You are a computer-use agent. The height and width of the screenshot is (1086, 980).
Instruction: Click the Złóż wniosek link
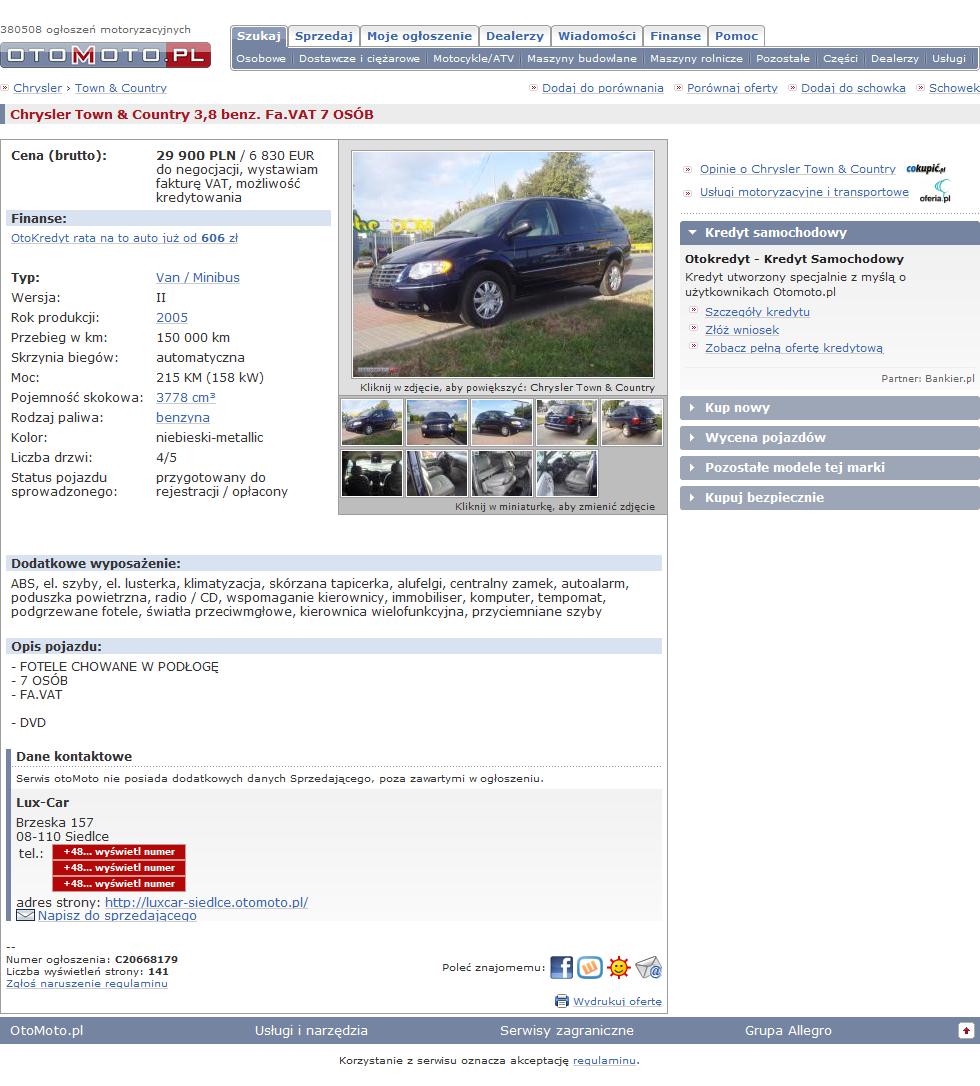(x=742, y=330)
